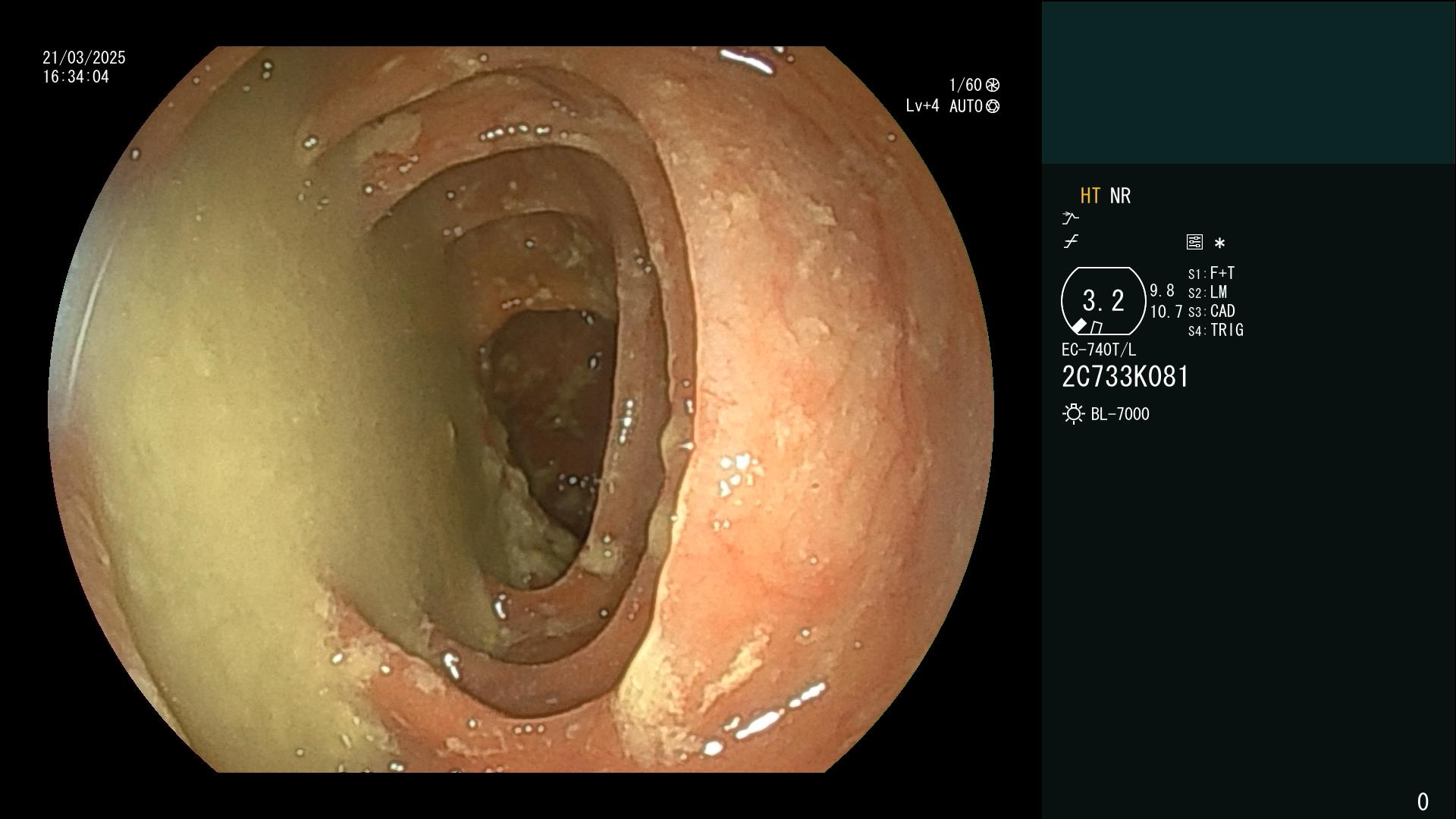The image size is (1456, 819).
Task: Click the settings sliders icon
Action: pos(1194,242)
